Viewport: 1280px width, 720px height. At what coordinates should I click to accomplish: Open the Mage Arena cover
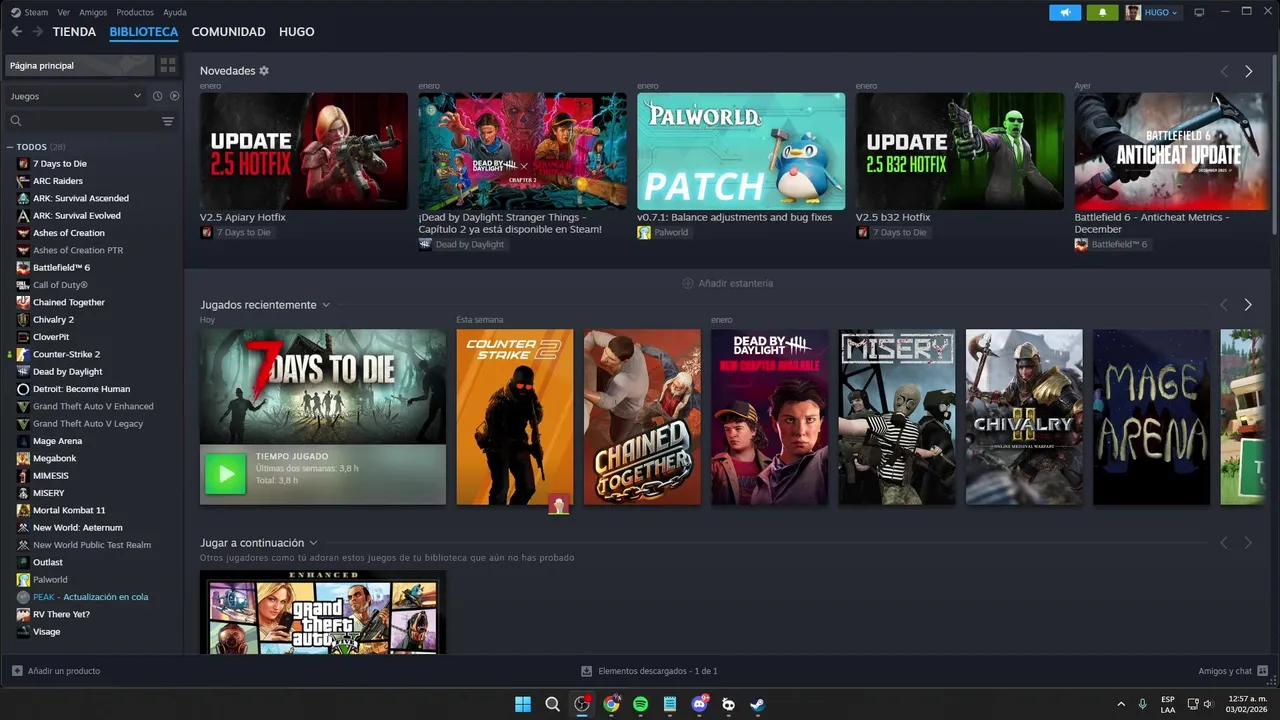point(1152,417)
